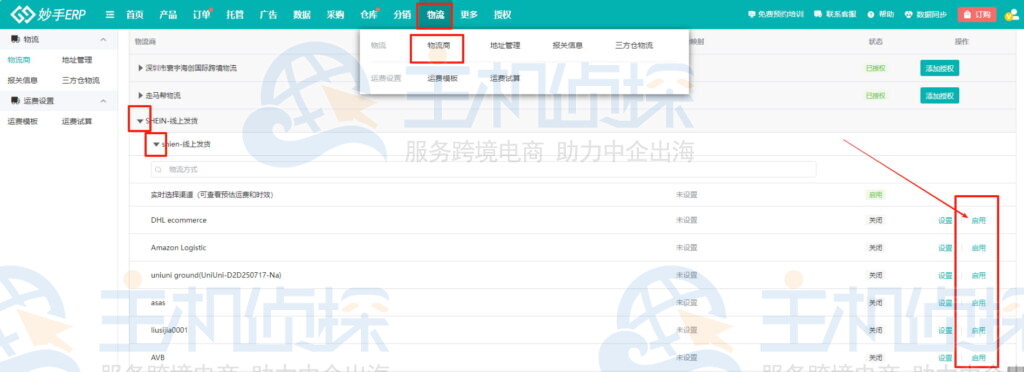This screenshot has width=1024, height=372.
Task: Click 设置 for liusijia0001
Action: (945, 330)
